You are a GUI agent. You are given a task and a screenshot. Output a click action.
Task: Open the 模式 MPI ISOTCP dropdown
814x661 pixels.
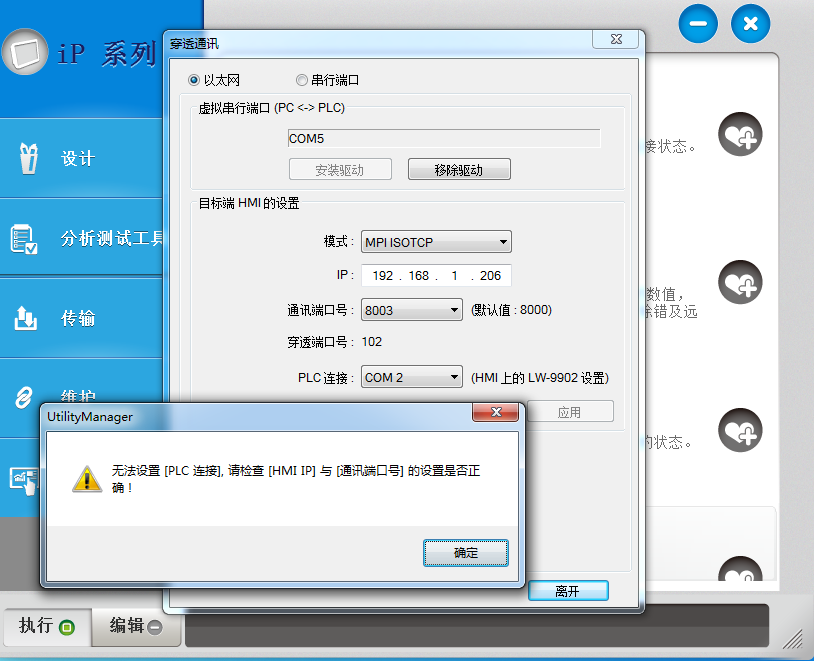click(437, 242)
